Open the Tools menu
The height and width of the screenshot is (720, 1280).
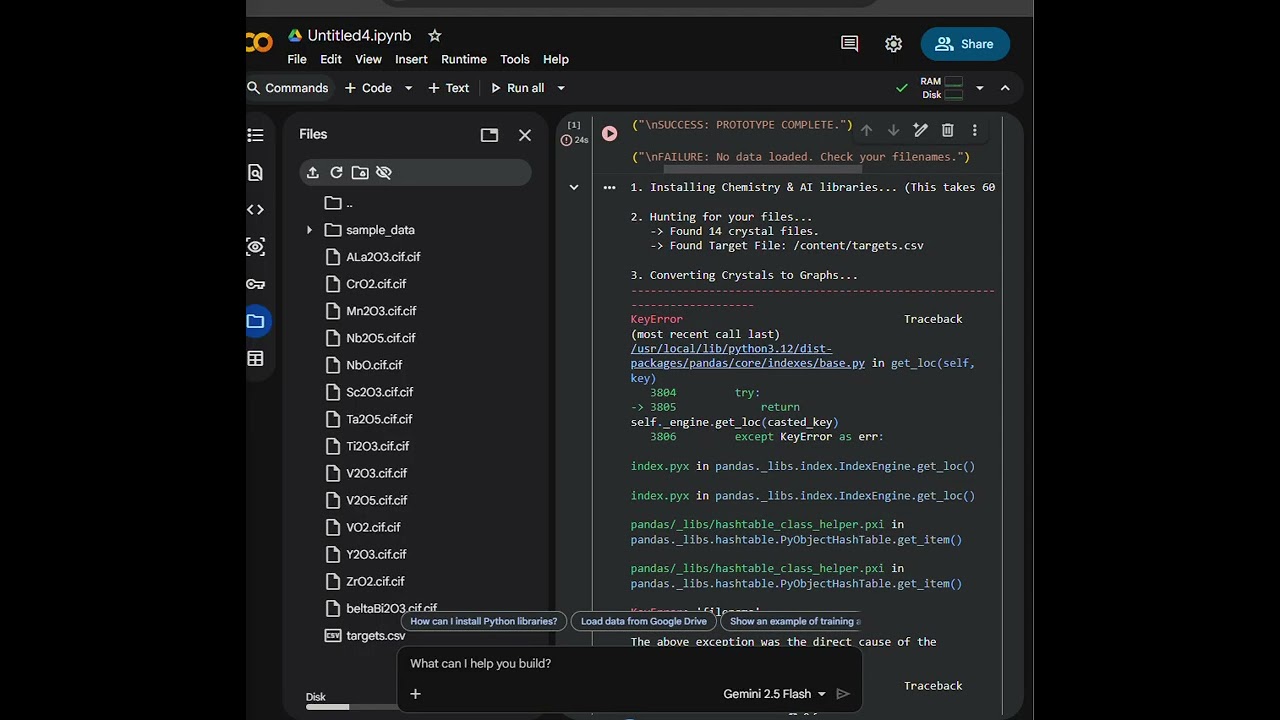point(515,59)
